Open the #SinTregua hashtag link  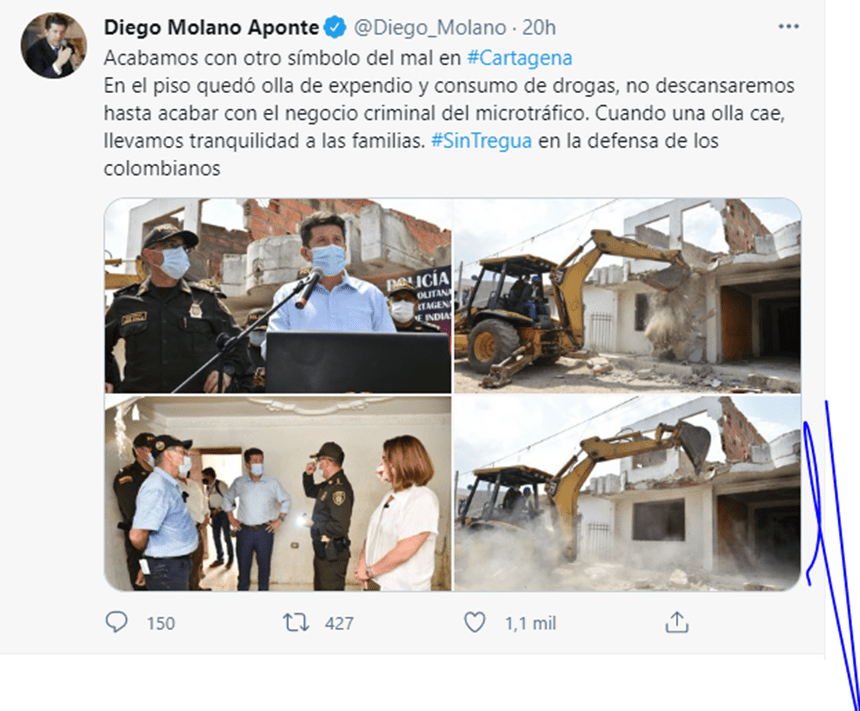pos(481,141)
